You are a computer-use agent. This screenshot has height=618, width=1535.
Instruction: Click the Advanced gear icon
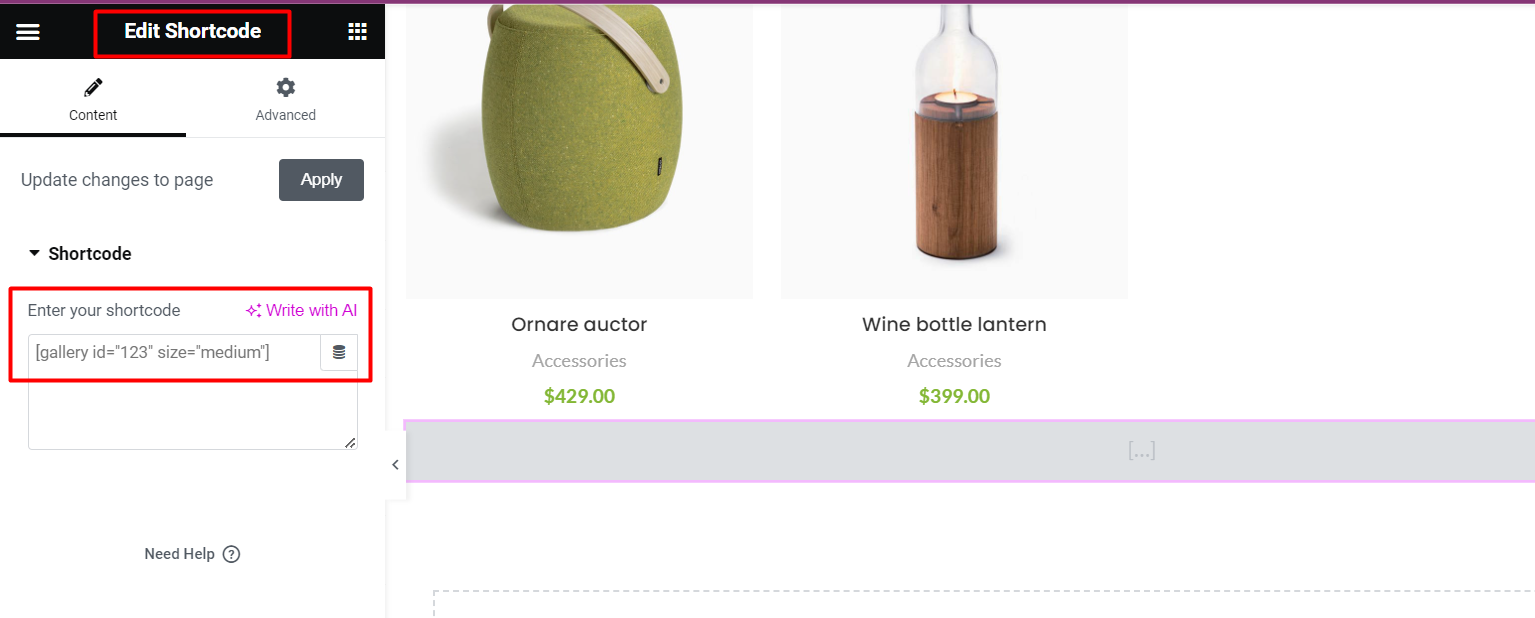286,87
